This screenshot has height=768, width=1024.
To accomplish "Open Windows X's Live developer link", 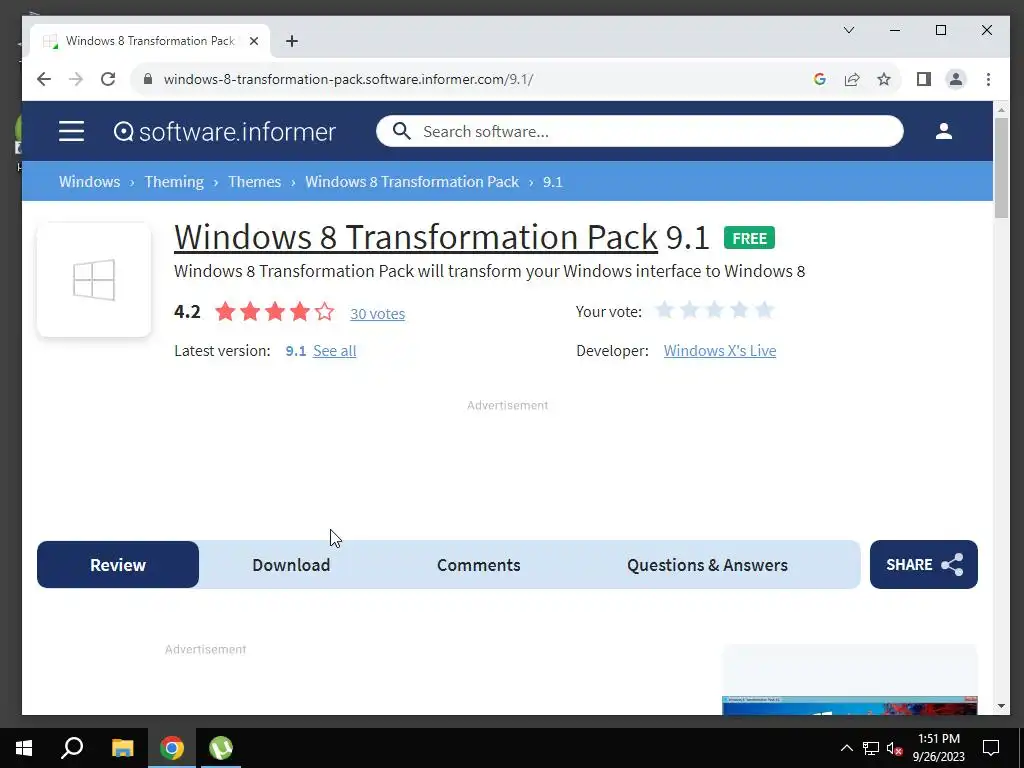I will coord(720,351).
